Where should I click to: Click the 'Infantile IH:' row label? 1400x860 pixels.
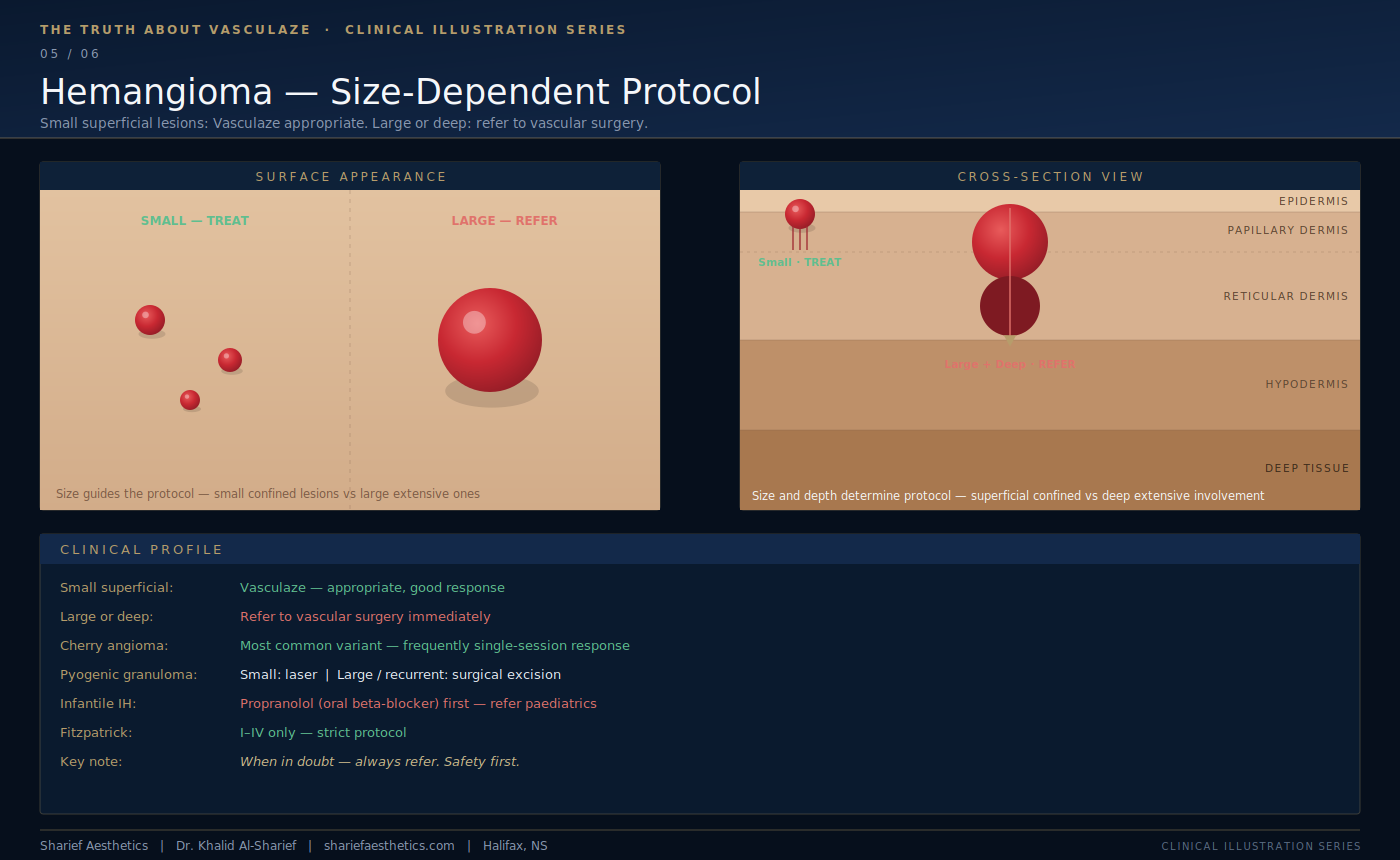coord(98,704)
